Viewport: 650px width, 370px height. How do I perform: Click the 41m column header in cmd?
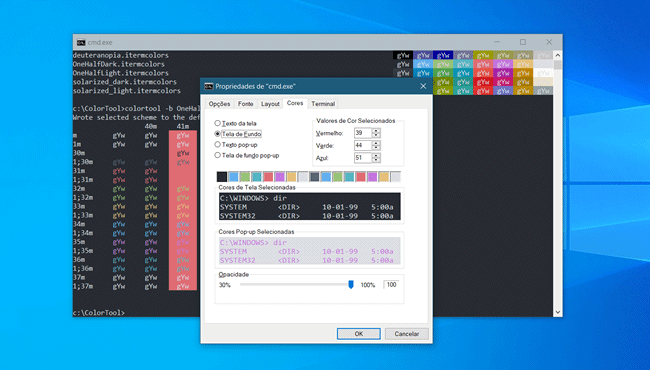(x=183, y=126)
